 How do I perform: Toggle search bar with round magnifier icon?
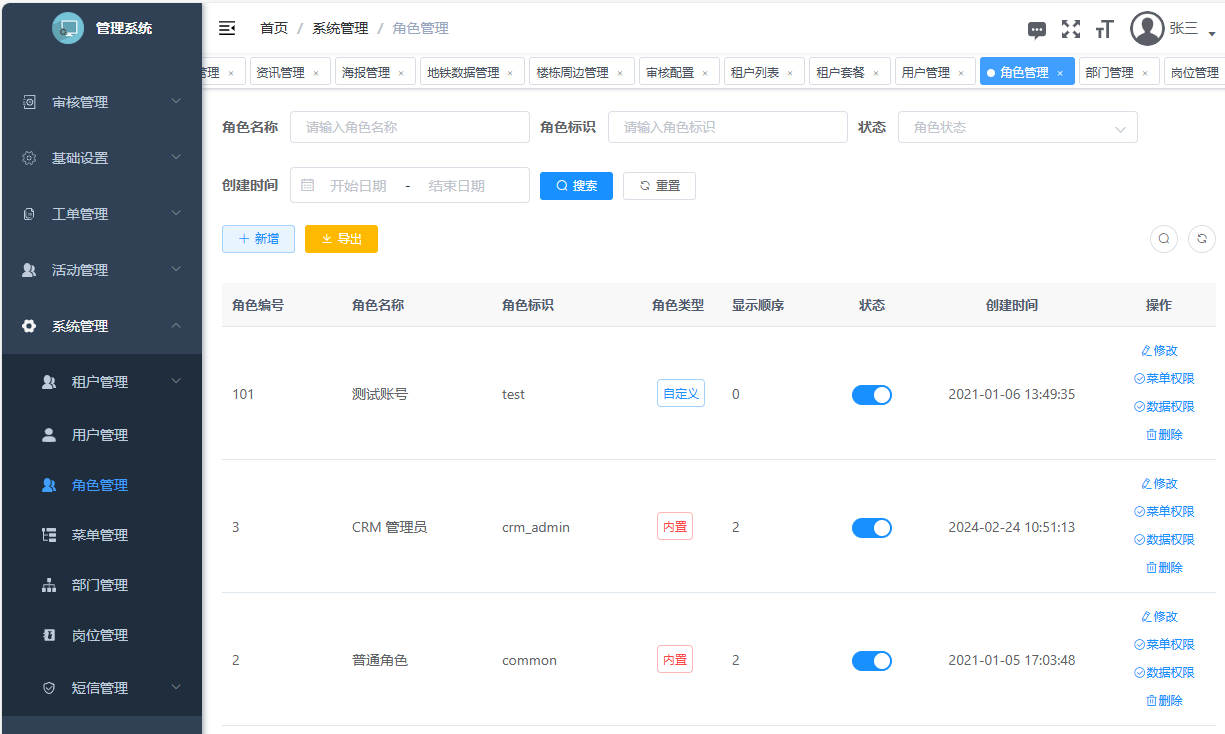click(1164, 239)
